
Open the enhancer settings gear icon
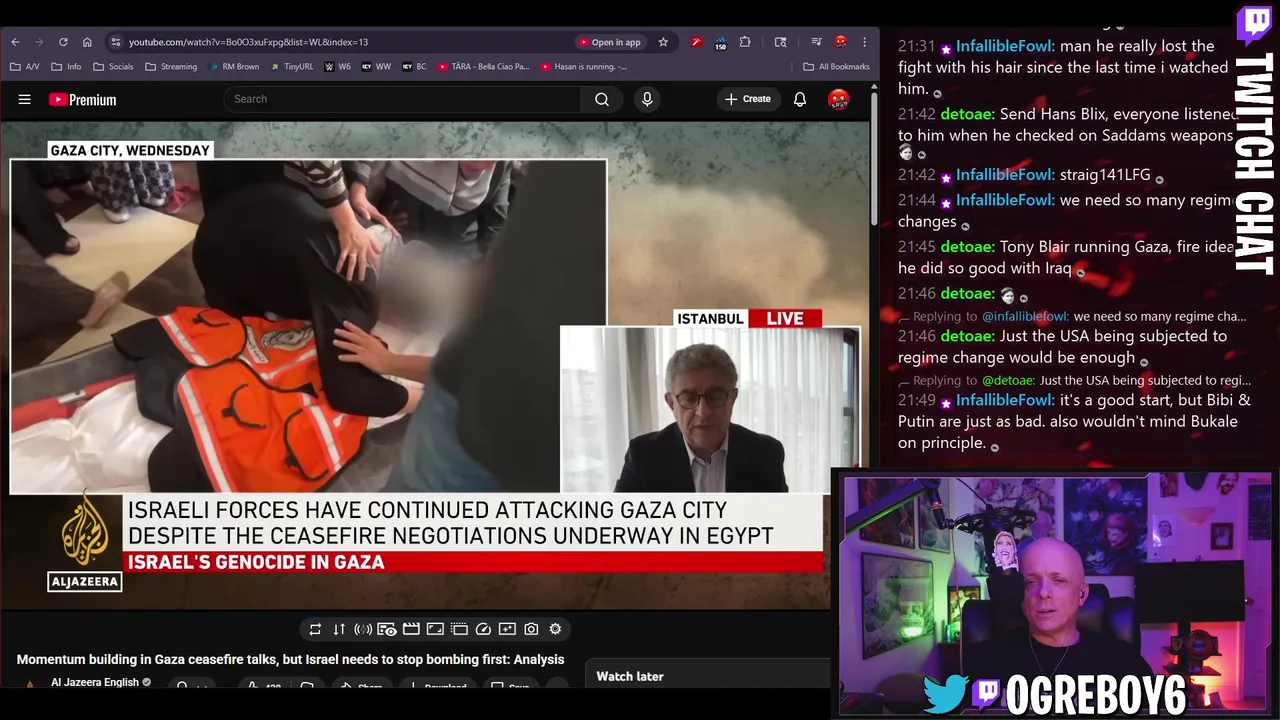pos(555,629)
